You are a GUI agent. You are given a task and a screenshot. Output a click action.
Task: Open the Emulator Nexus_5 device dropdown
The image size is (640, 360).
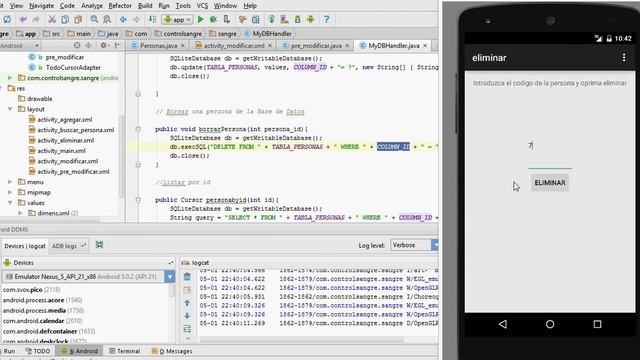pyautogui.click(x=89, y=276)
